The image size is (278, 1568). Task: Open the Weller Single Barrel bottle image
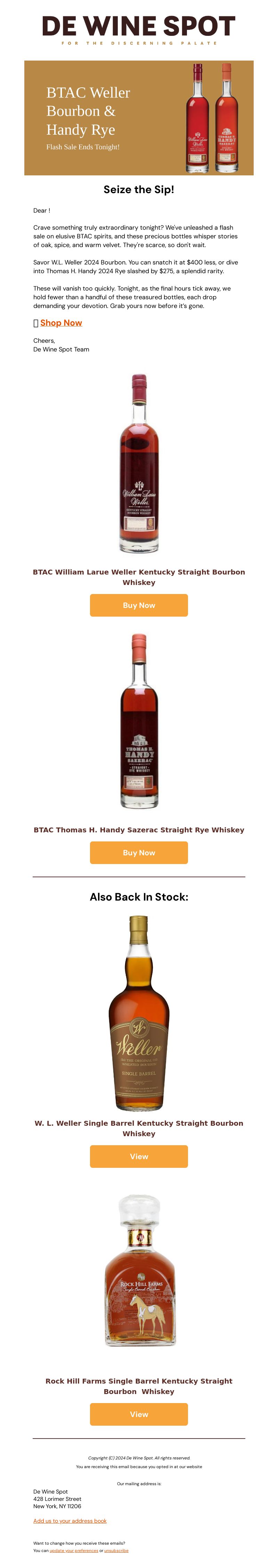[x=139, y=1013]
